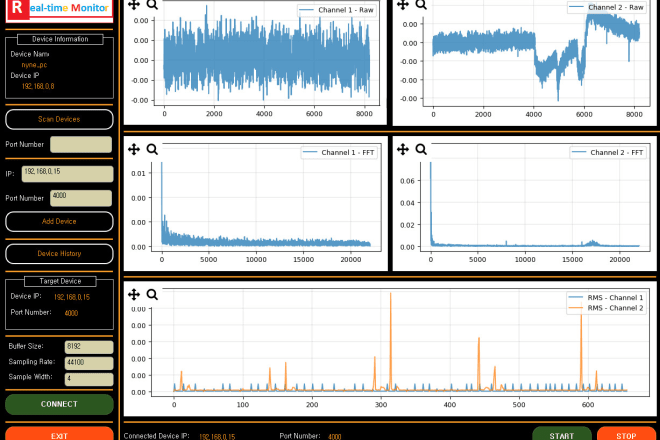
Task: Activate zoom magnifier on the RMS plot
Action: (x=152, y=295)
